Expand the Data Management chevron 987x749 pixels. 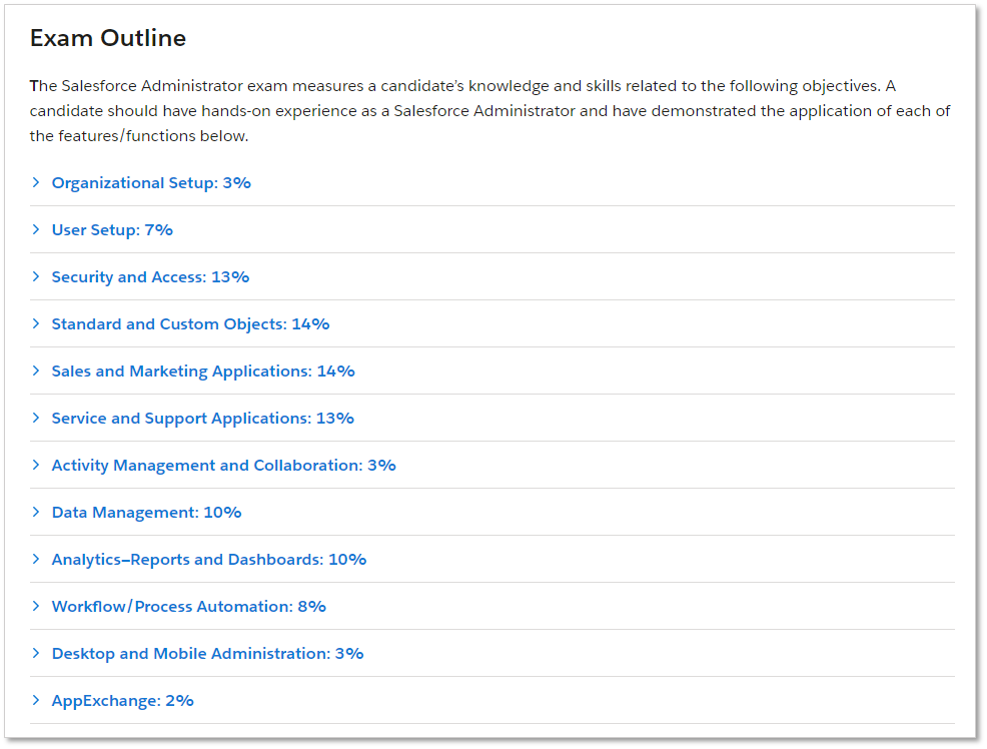coord(36,512)
